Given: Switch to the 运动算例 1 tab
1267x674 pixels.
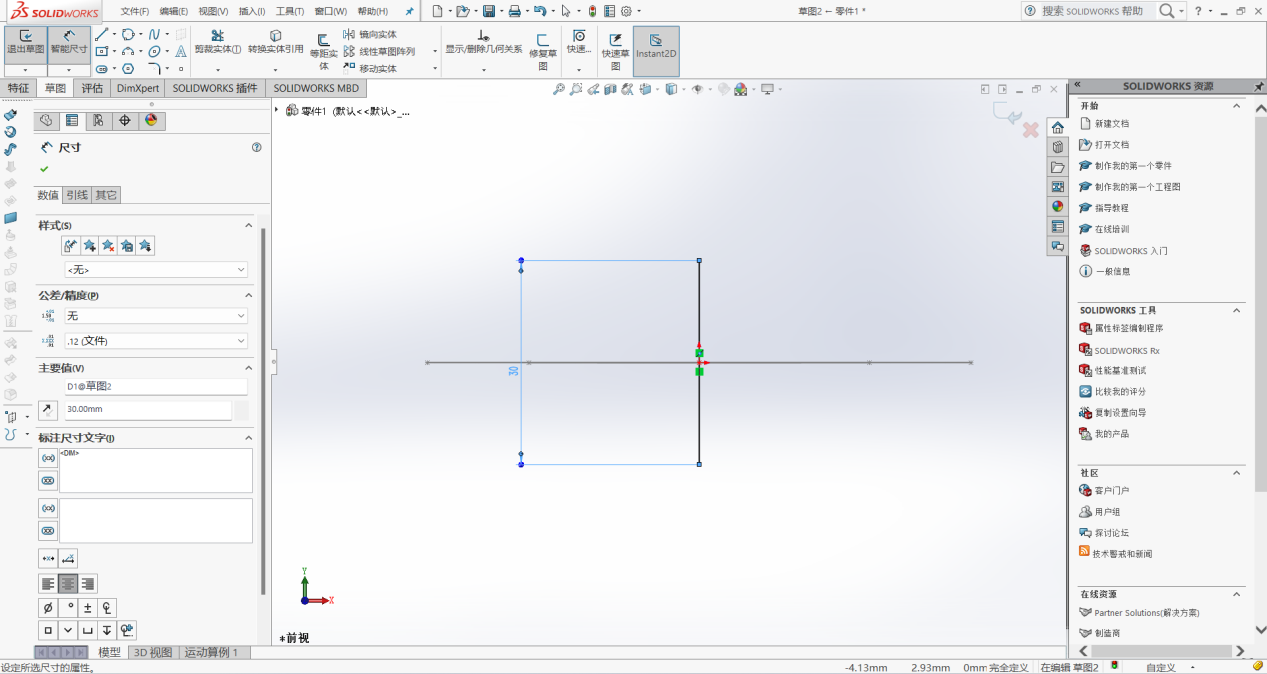Looking at the screenshot, I should [x=211, y=652].
